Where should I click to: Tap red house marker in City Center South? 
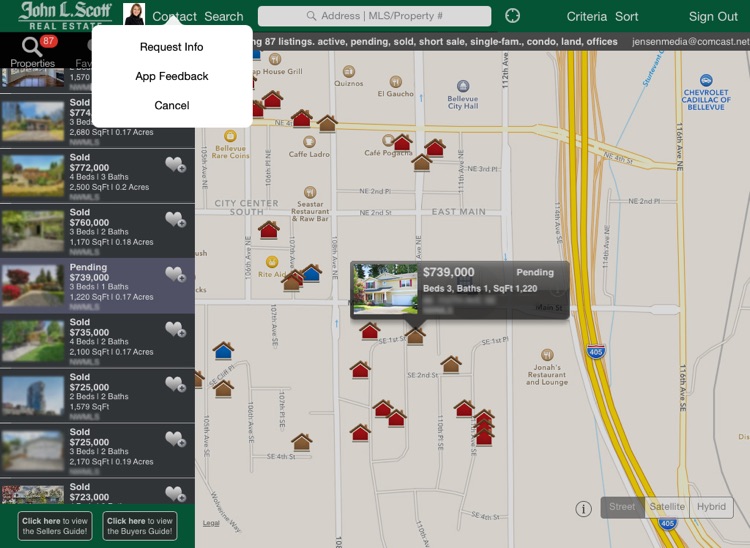click(x=269, y=230)
